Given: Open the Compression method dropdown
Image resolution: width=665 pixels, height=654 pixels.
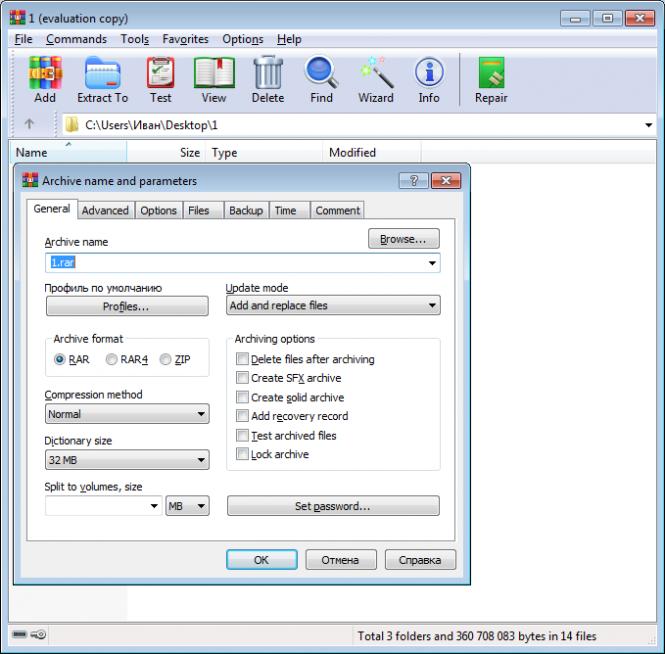Looking at the screenshot, I should point(127,414).
